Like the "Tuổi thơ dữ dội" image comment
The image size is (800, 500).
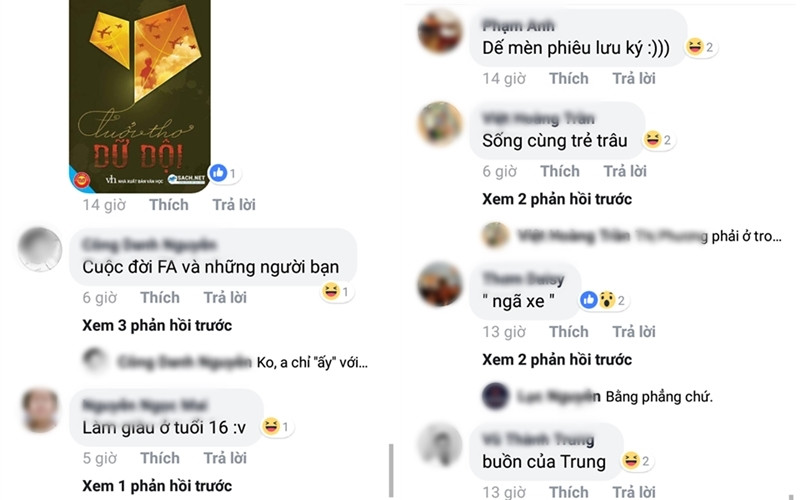point(169,205)
